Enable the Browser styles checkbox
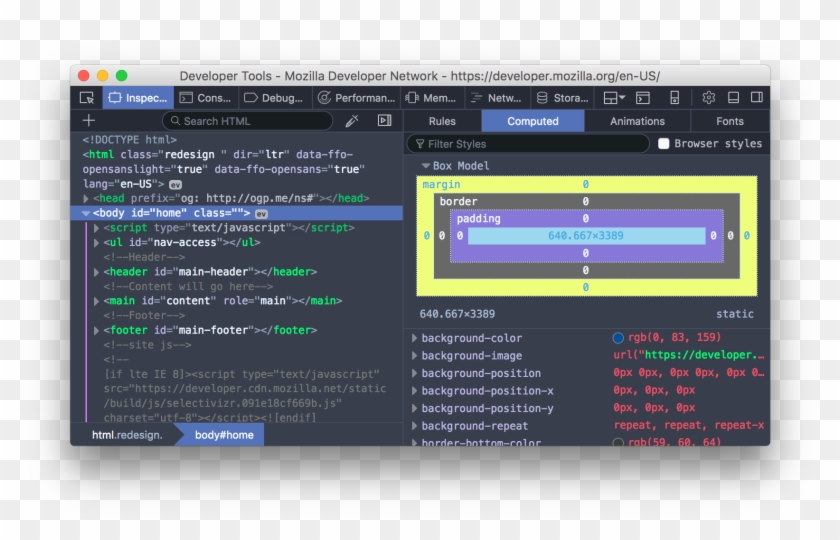840x540 pixels. [664, 144]
